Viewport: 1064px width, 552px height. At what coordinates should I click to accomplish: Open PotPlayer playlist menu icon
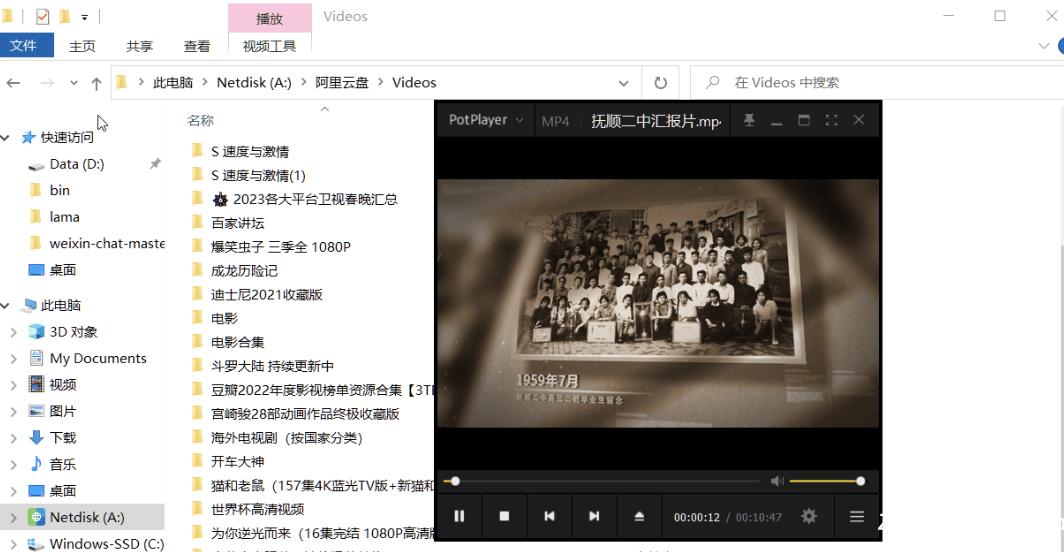pos(857,517)
